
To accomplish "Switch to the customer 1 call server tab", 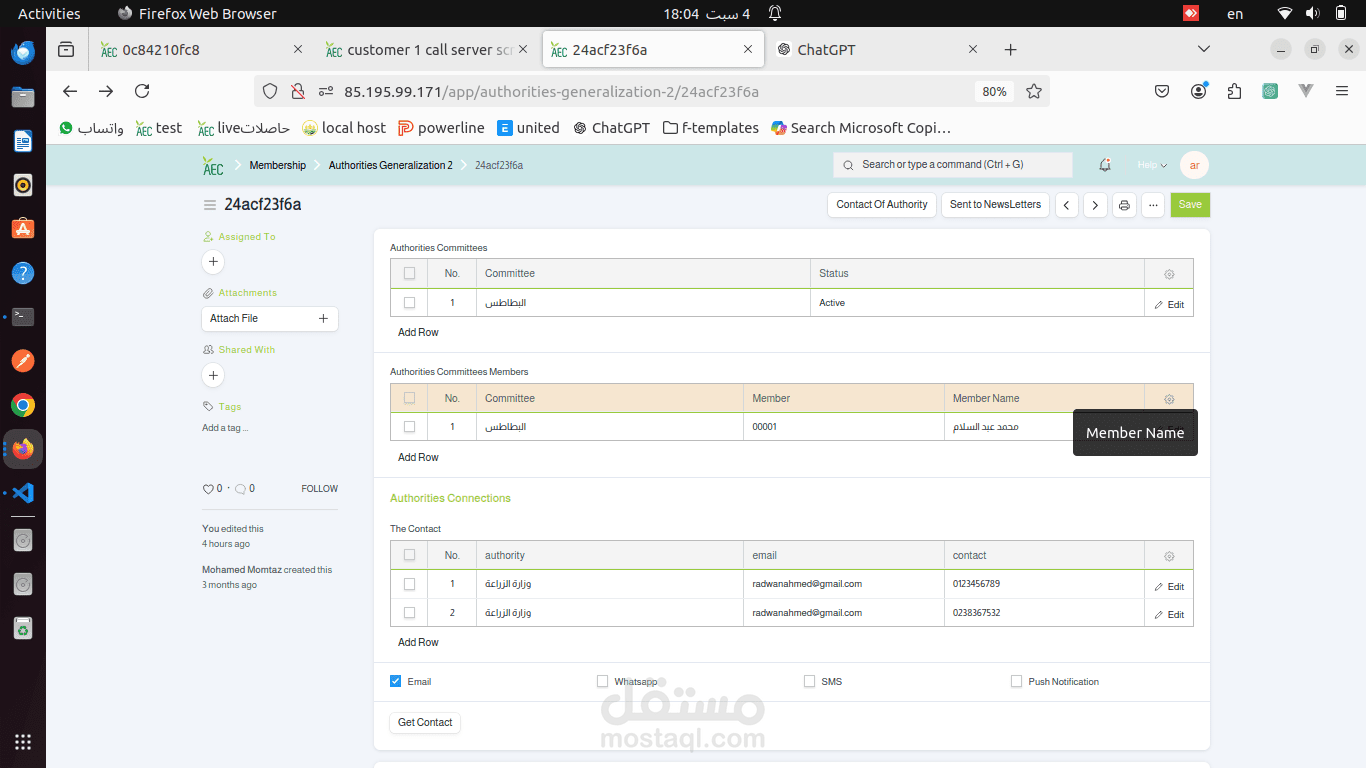I will click(x=428, y=49).
